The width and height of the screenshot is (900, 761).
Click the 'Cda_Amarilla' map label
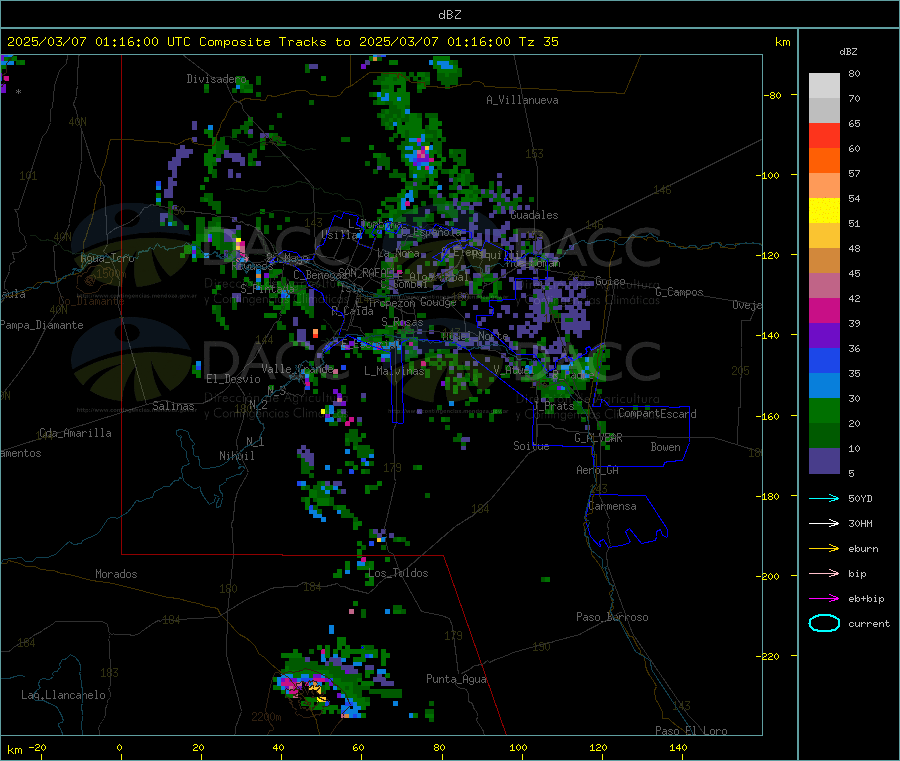pos(75,433)
